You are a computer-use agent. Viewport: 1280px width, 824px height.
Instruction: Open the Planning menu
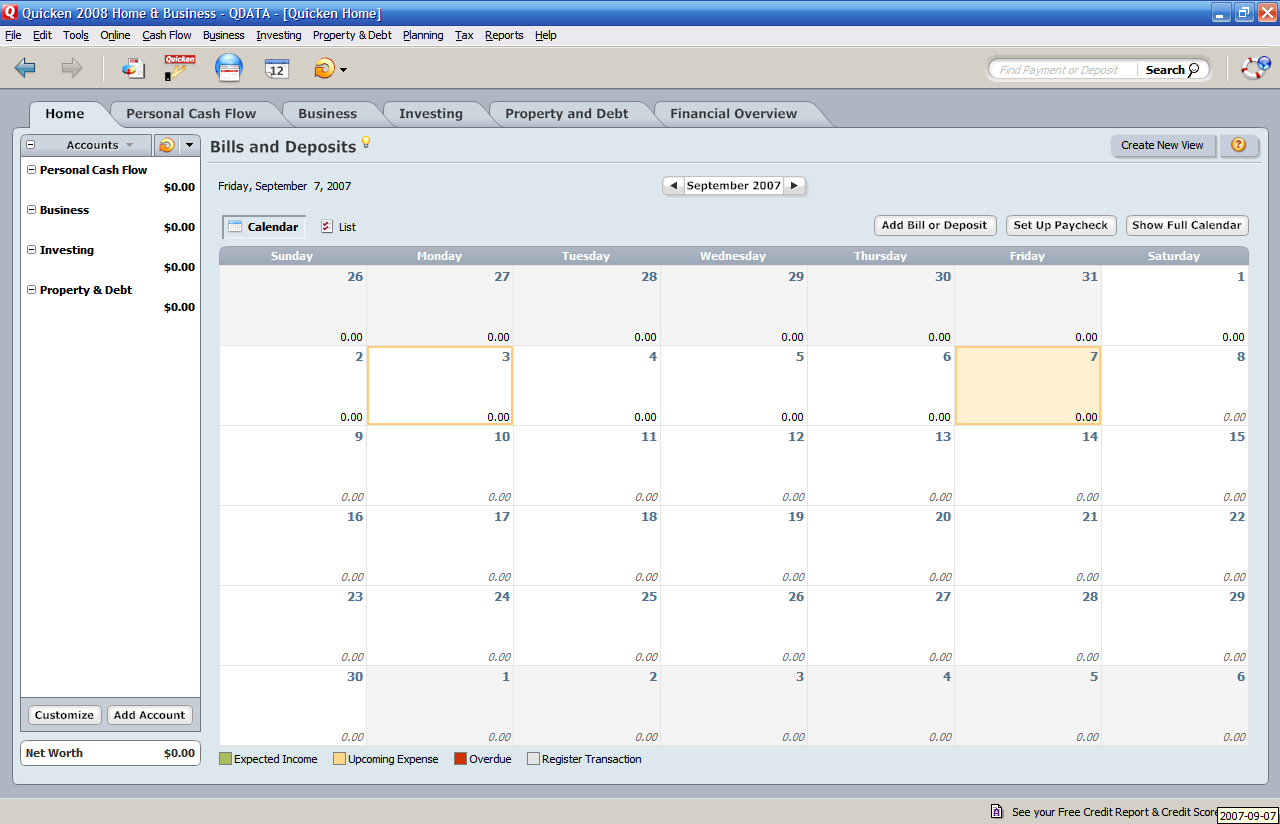click(x=423, y=35)
